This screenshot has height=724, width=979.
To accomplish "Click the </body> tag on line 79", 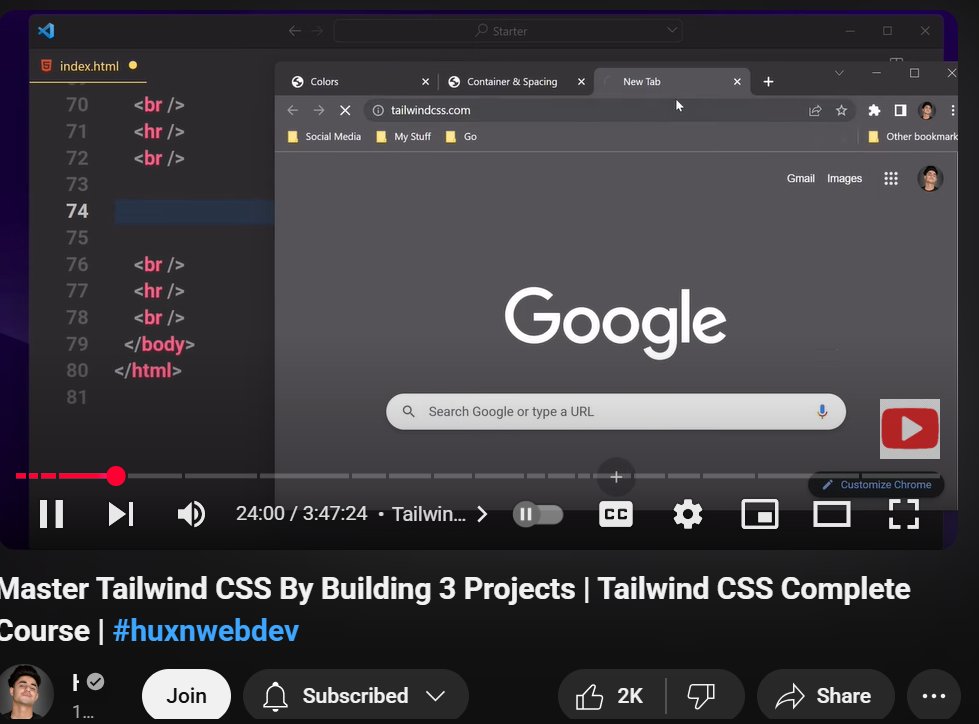I will [159, 345].
